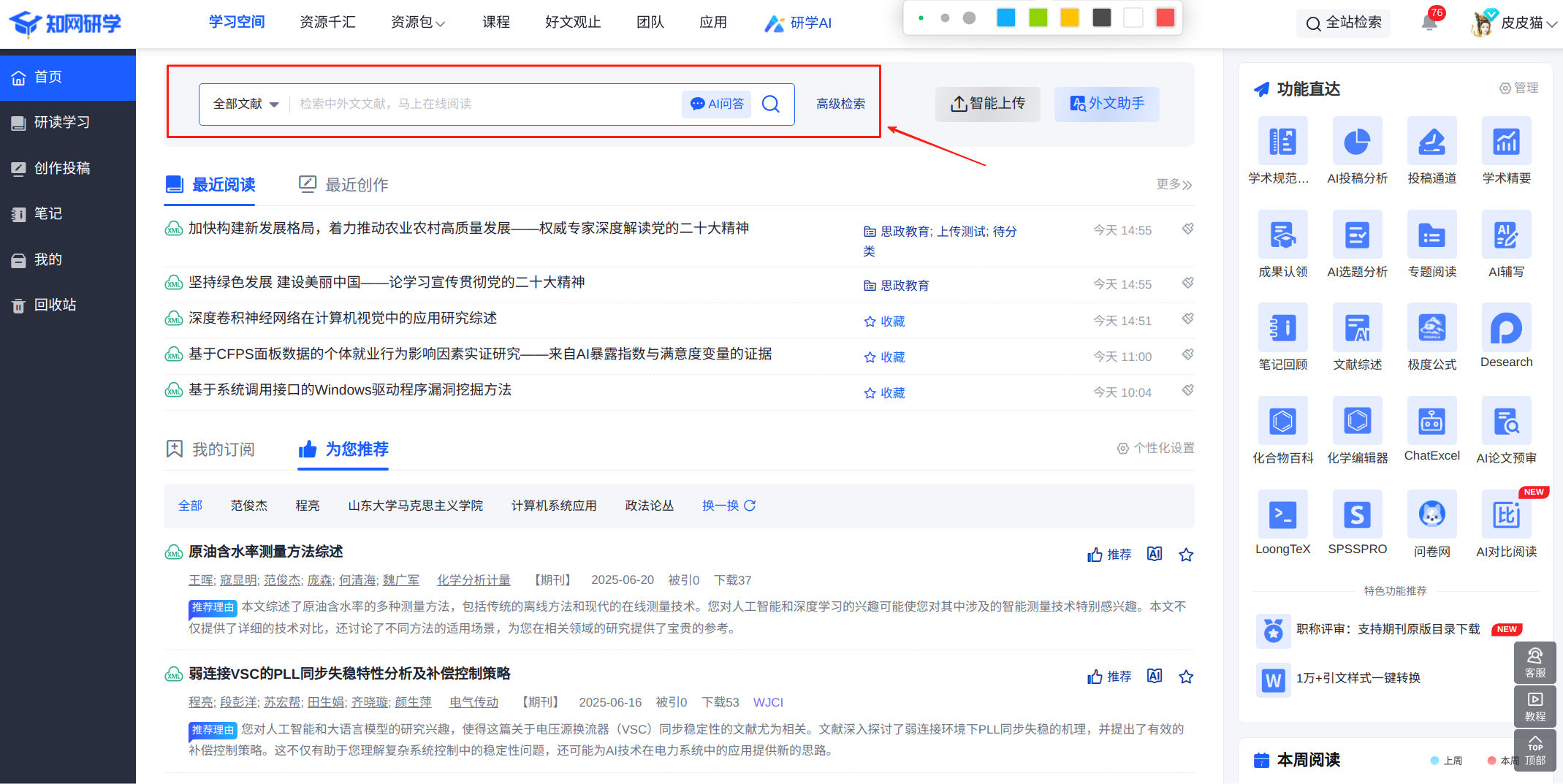Toggle 收藏 for 深度卷积神经网络 article
Screen dimensions: 1563x784
pos(884,321)
